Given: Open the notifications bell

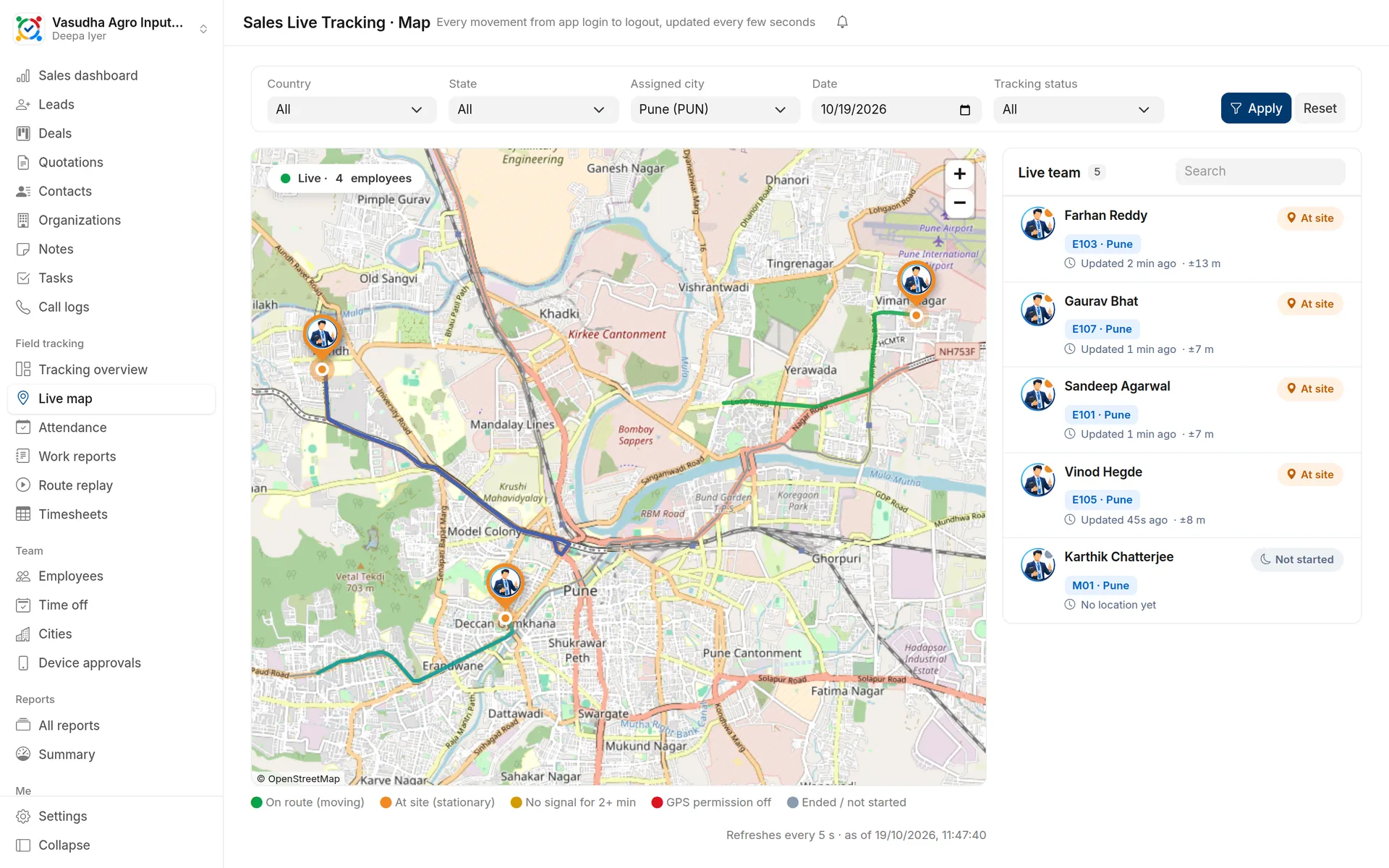Looking at the screenshot, I should coord(842,22).
